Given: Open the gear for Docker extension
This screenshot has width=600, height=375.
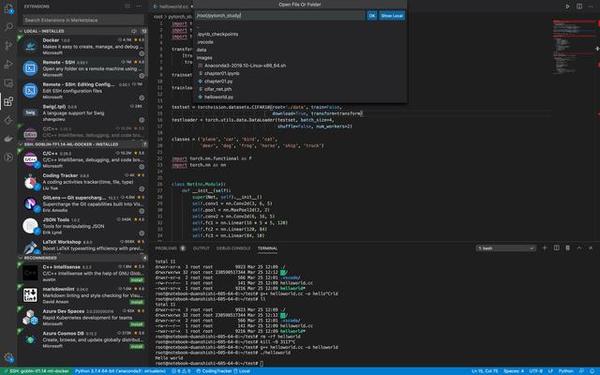Looking at the screenshot, I should tap(142, 53).
